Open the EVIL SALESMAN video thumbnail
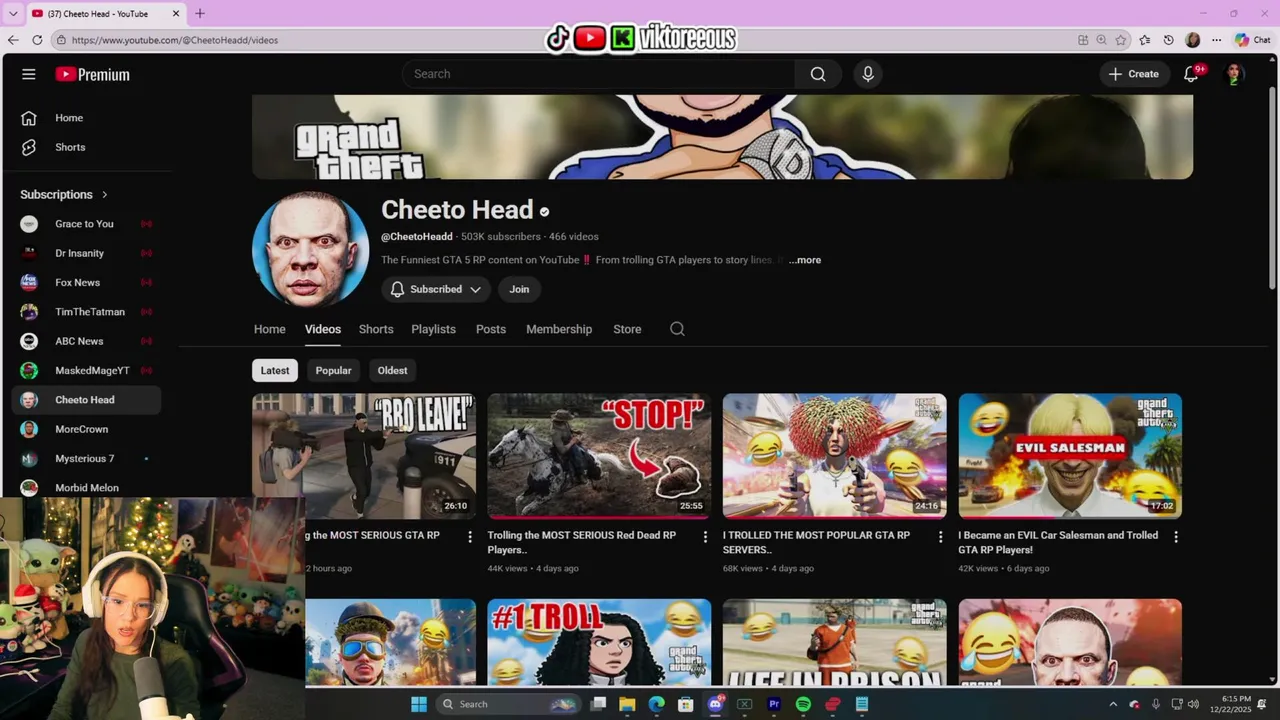 [x=1070, y=456]
